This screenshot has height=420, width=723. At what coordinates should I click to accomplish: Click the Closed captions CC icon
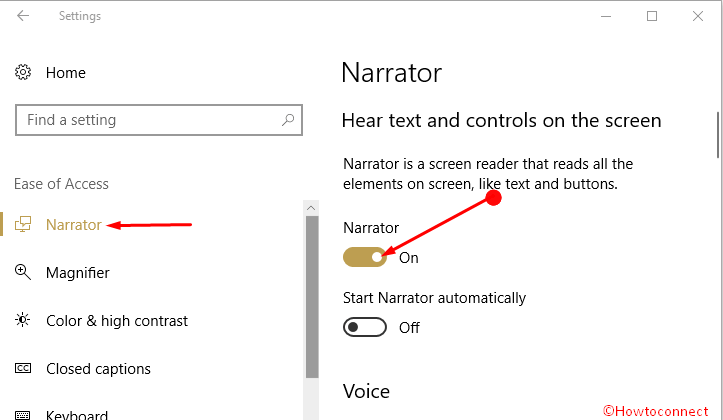coord(23,368)
